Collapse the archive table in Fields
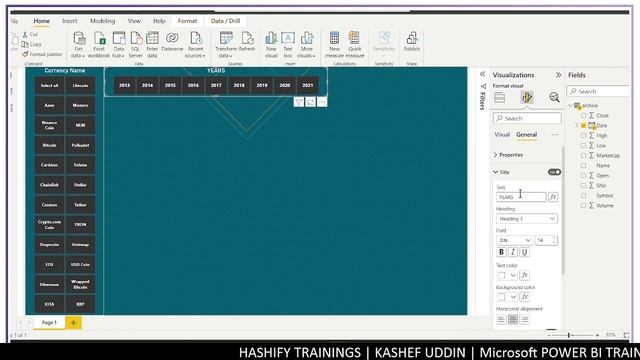This screenshot has height=360, width=640. point(571,106)
